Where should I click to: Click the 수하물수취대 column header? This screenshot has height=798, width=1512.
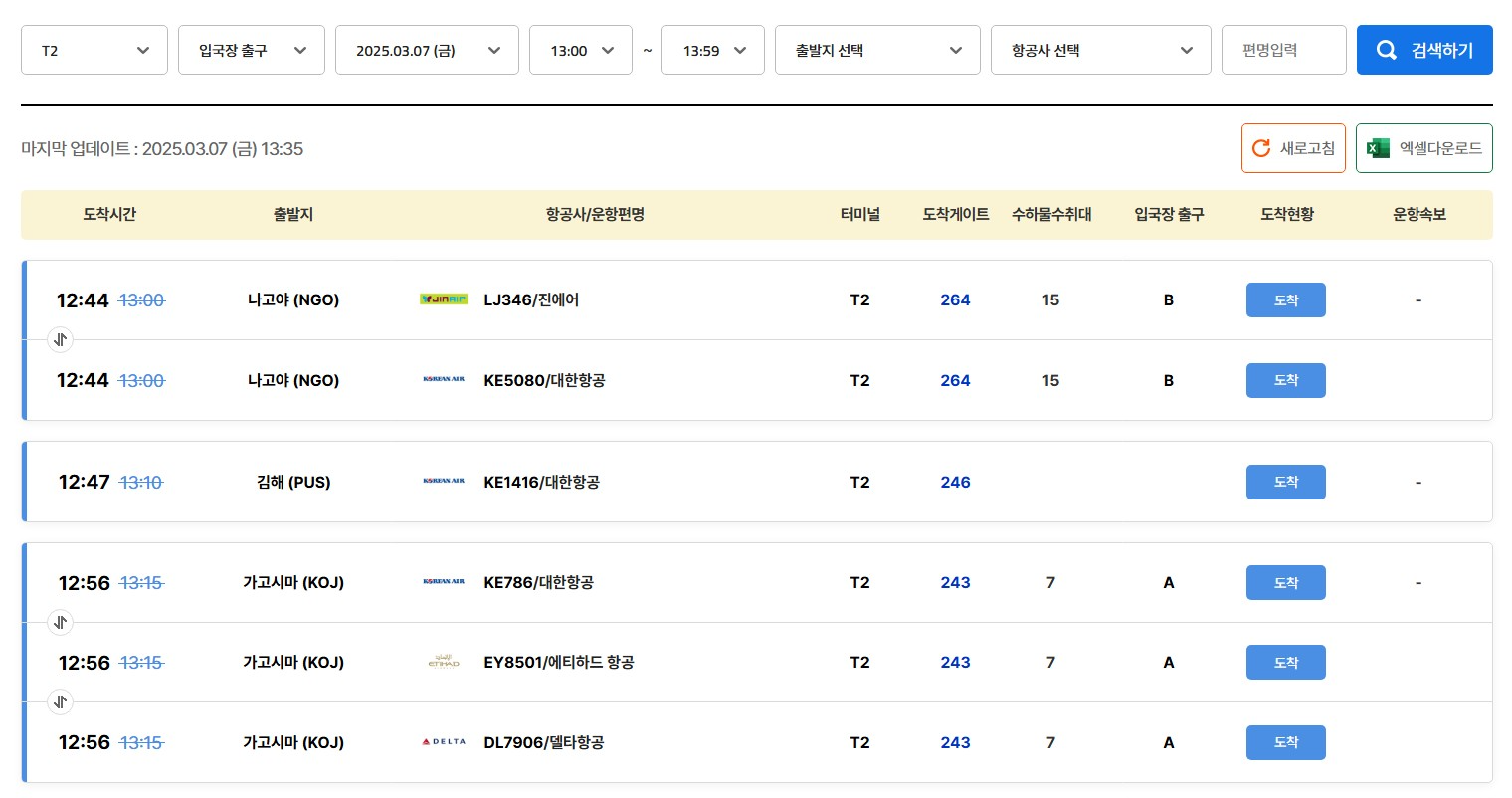pyautogui.click(x=1051, y=214)
